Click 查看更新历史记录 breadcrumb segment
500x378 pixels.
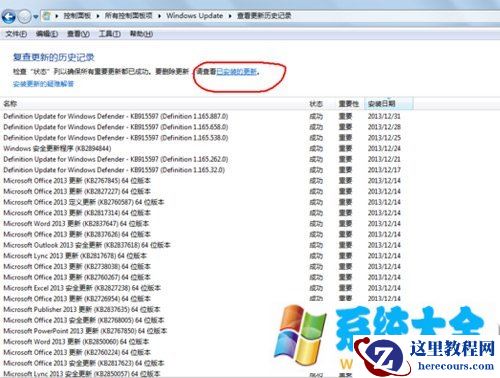(264, 16)
